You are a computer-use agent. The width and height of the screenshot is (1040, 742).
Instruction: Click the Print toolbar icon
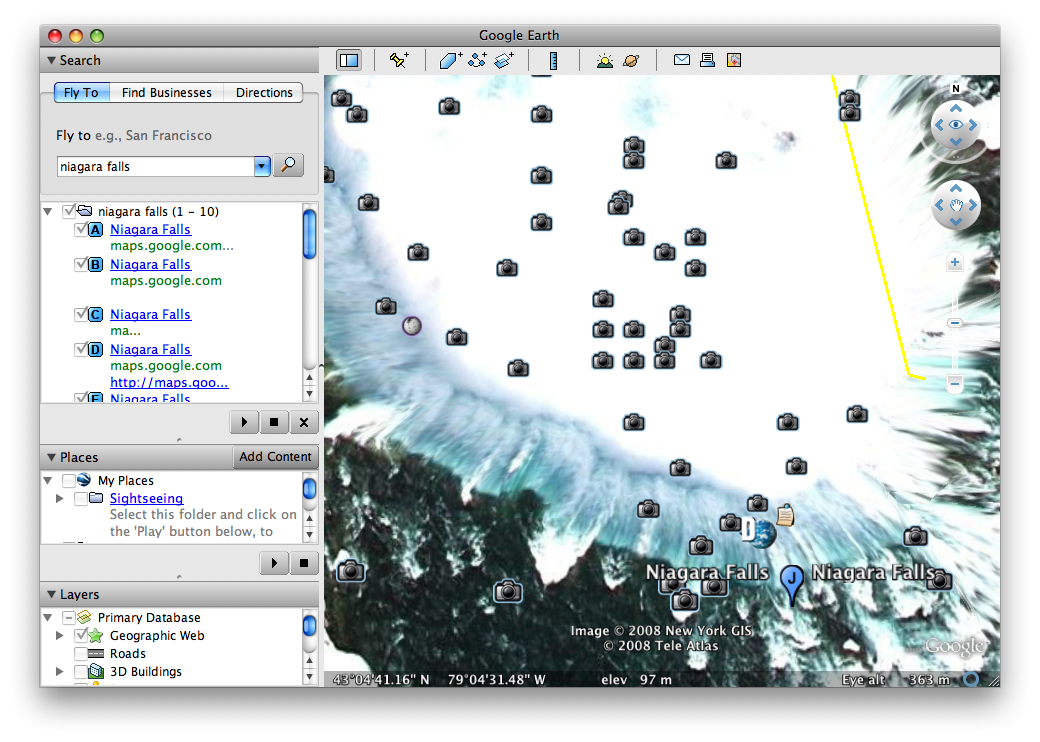tap(708, 60)
